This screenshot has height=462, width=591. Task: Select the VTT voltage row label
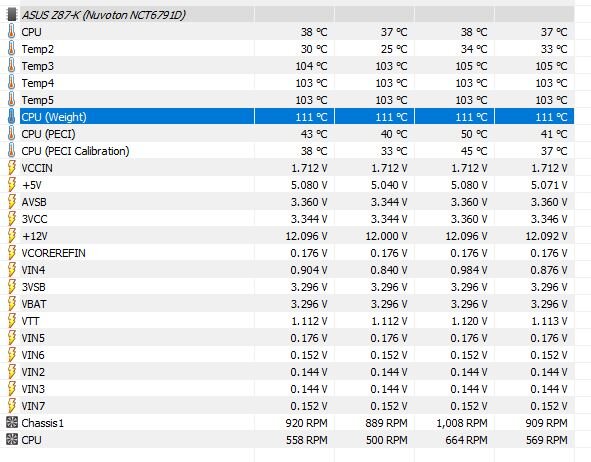point(30,321)
